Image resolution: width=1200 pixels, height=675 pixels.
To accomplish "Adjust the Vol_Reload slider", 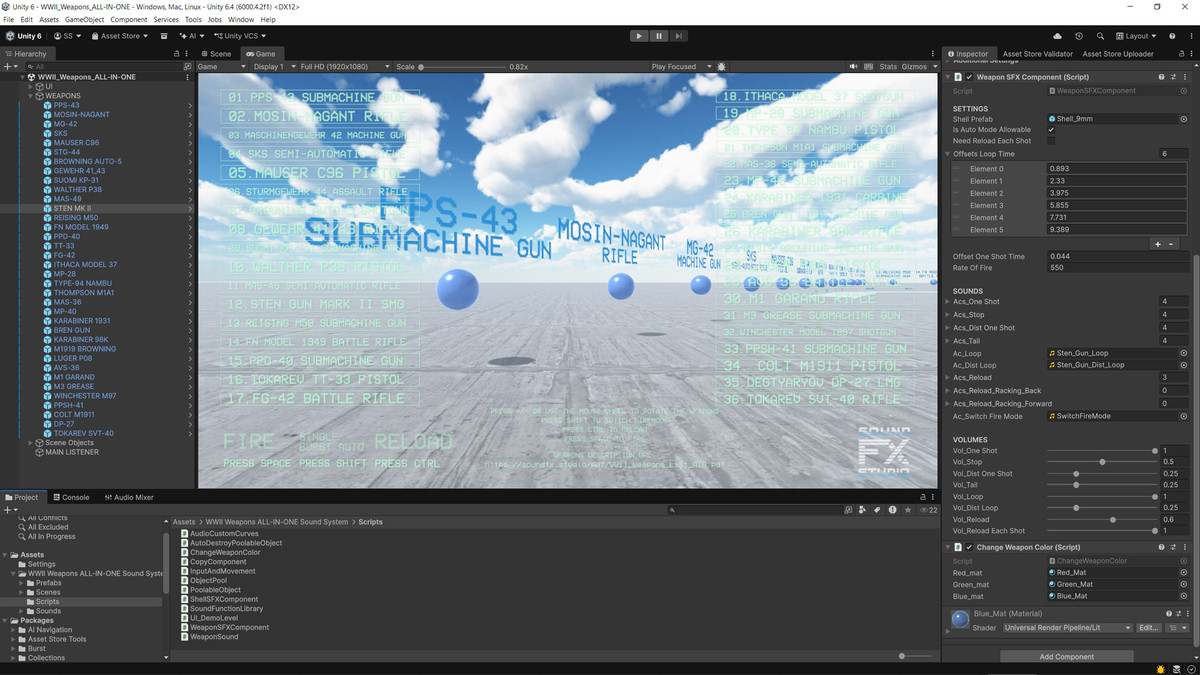I will coord(1102,520).
